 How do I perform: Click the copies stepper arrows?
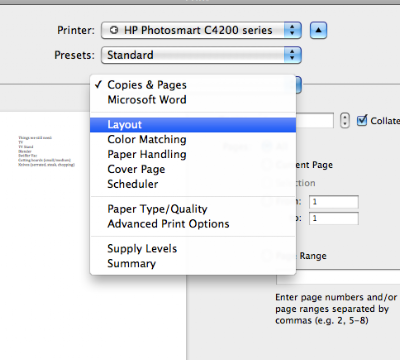point(345,120)
